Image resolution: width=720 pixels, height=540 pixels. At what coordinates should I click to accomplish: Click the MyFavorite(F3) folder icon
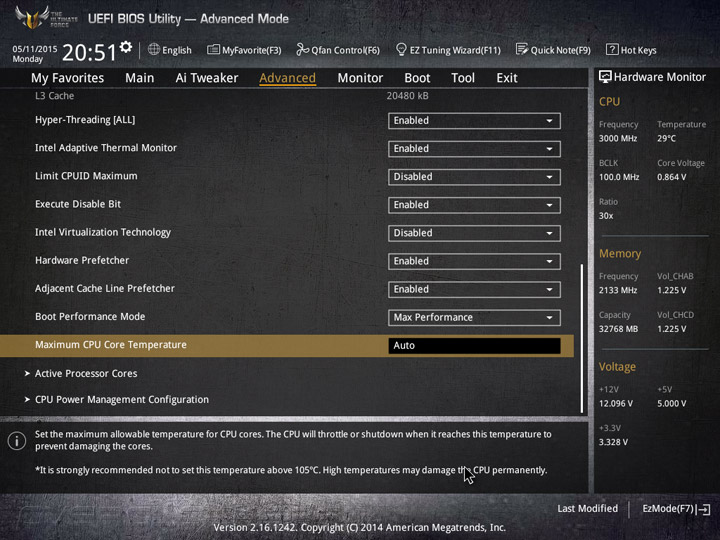(x=213, y=49)
